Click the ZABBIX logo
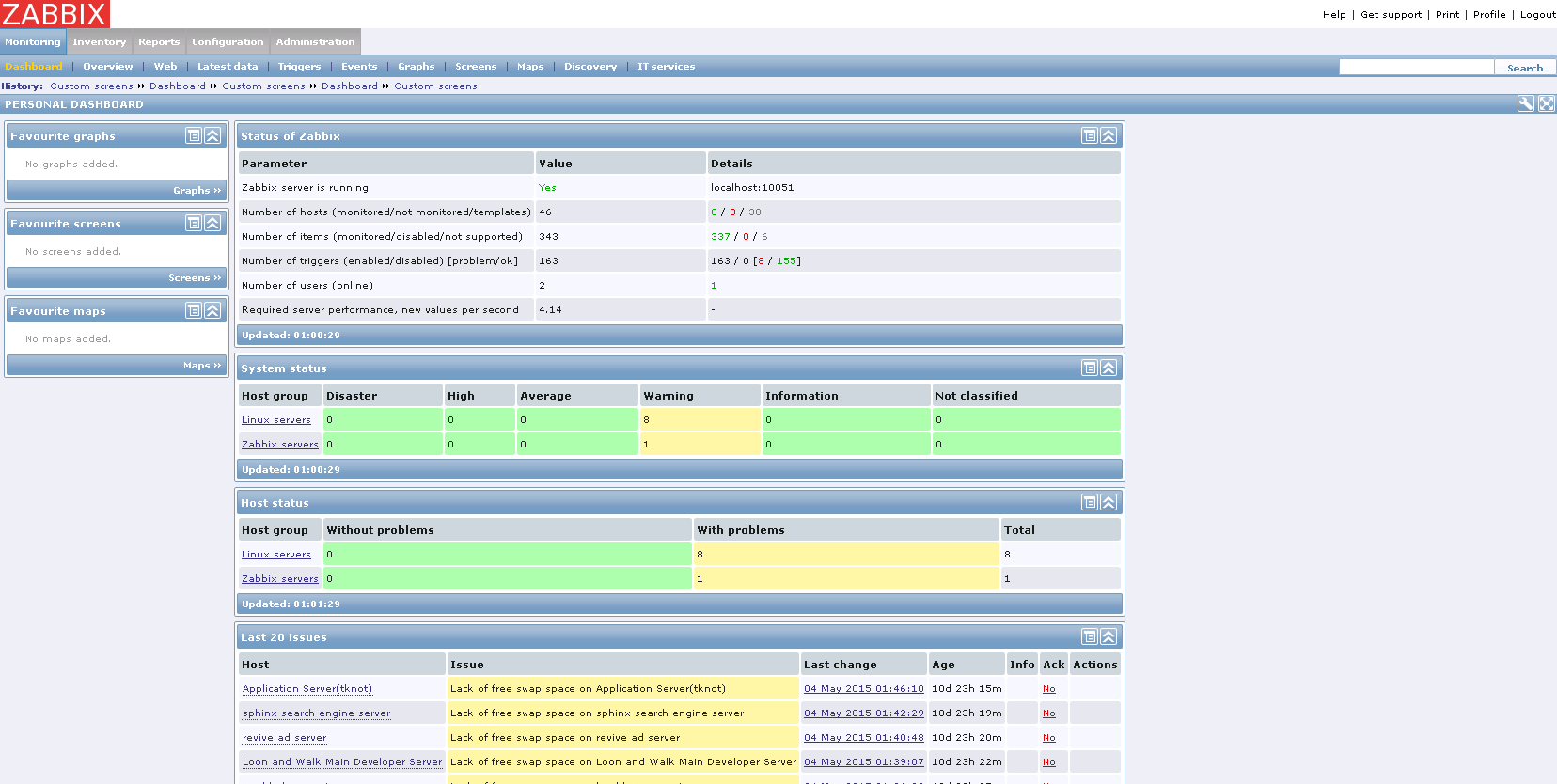This screenshot has width=1557, height=784. (55, 14)
